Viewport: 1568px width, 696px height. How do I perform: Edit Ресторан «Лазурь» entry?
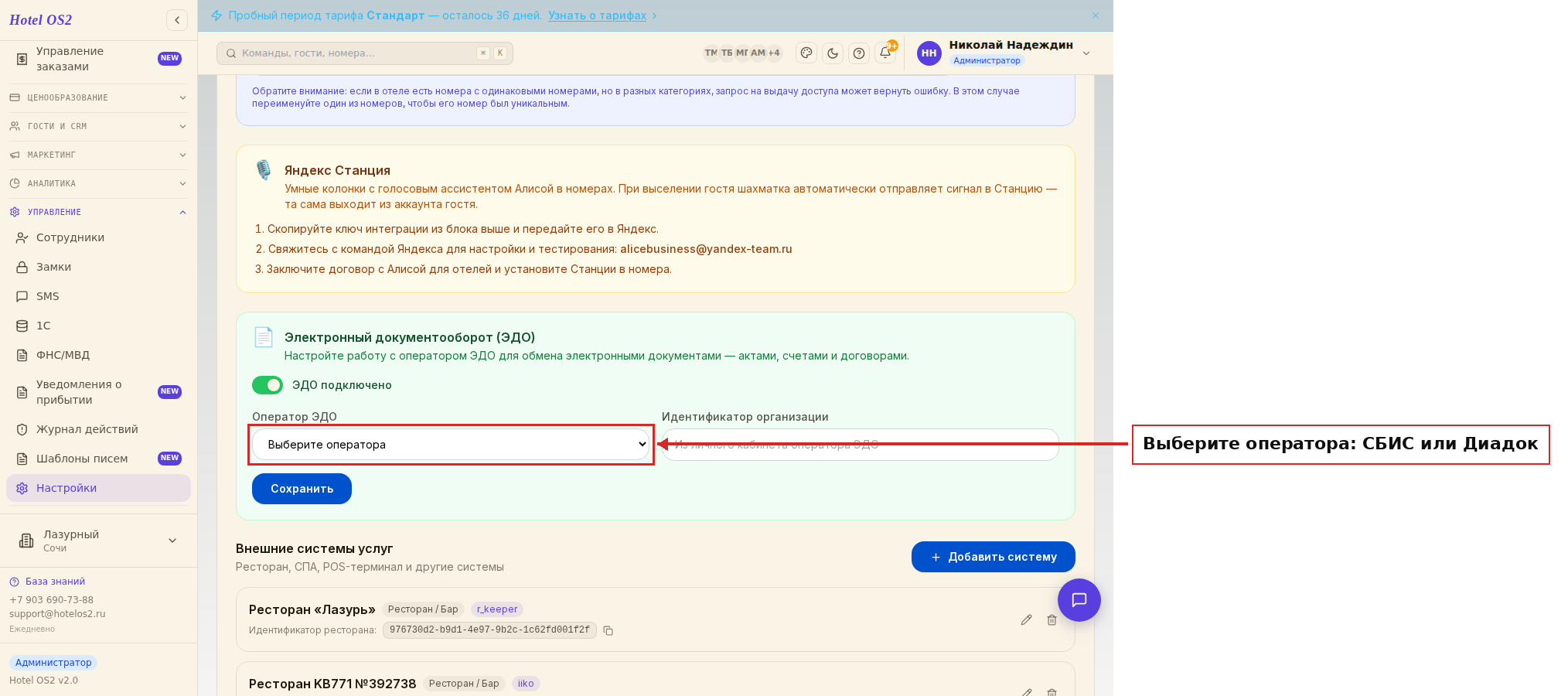pyautogui.click(x=1026, y=620)
